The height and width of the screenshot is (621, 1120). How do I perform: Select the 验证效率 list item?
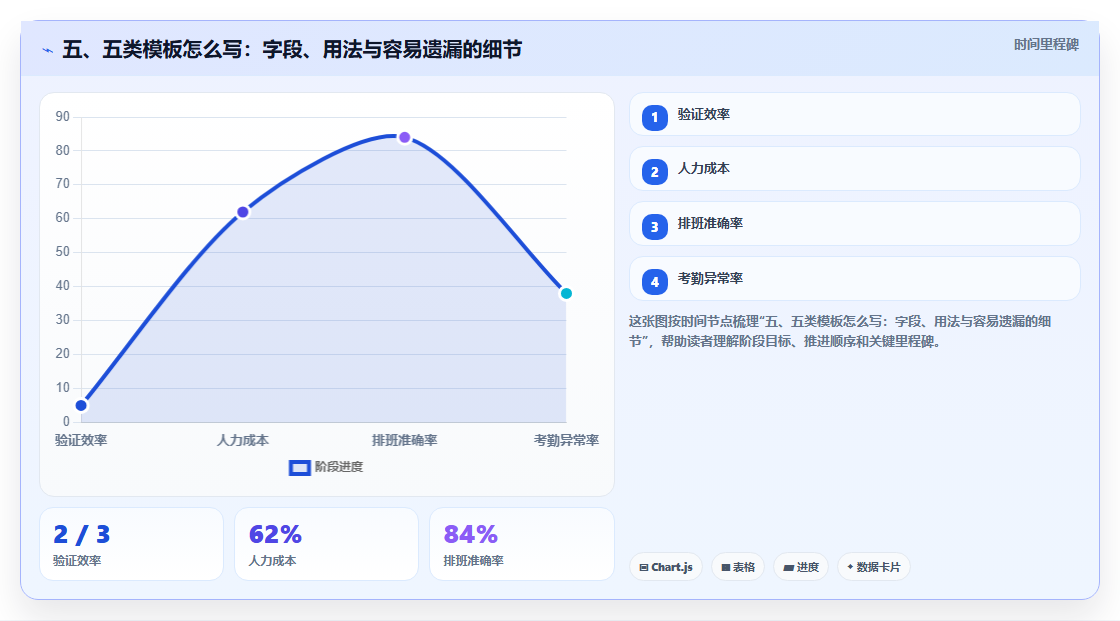854,114
